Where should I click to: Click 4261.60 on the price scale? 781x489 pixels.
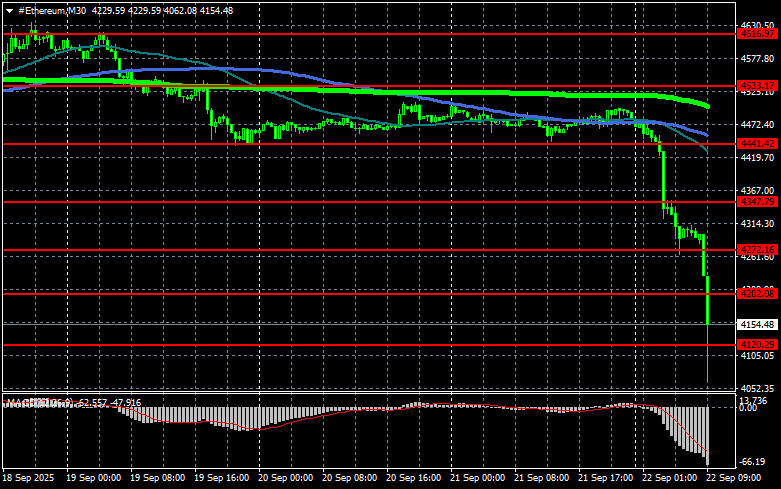[757, 257]
